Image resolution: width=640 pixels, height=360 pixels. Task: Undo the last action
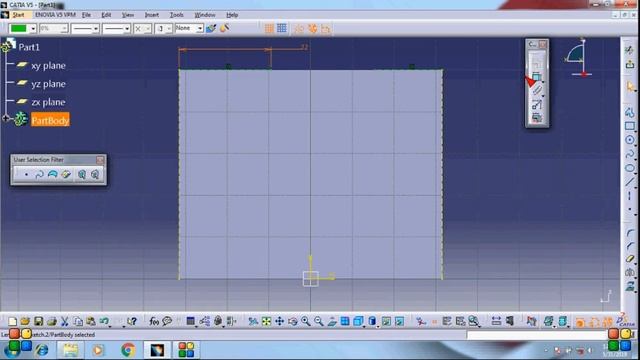point(104,322)
